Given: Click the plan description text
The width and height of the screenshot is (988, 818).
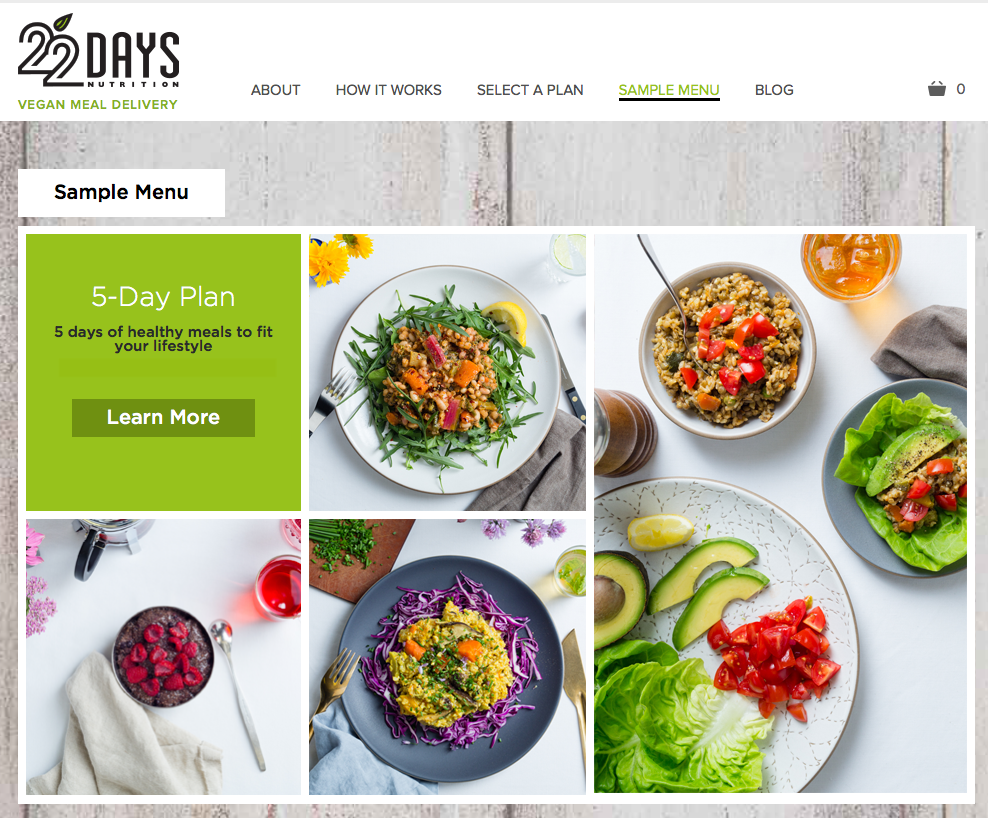Looking at the screenshot, I should click(163, 338).
